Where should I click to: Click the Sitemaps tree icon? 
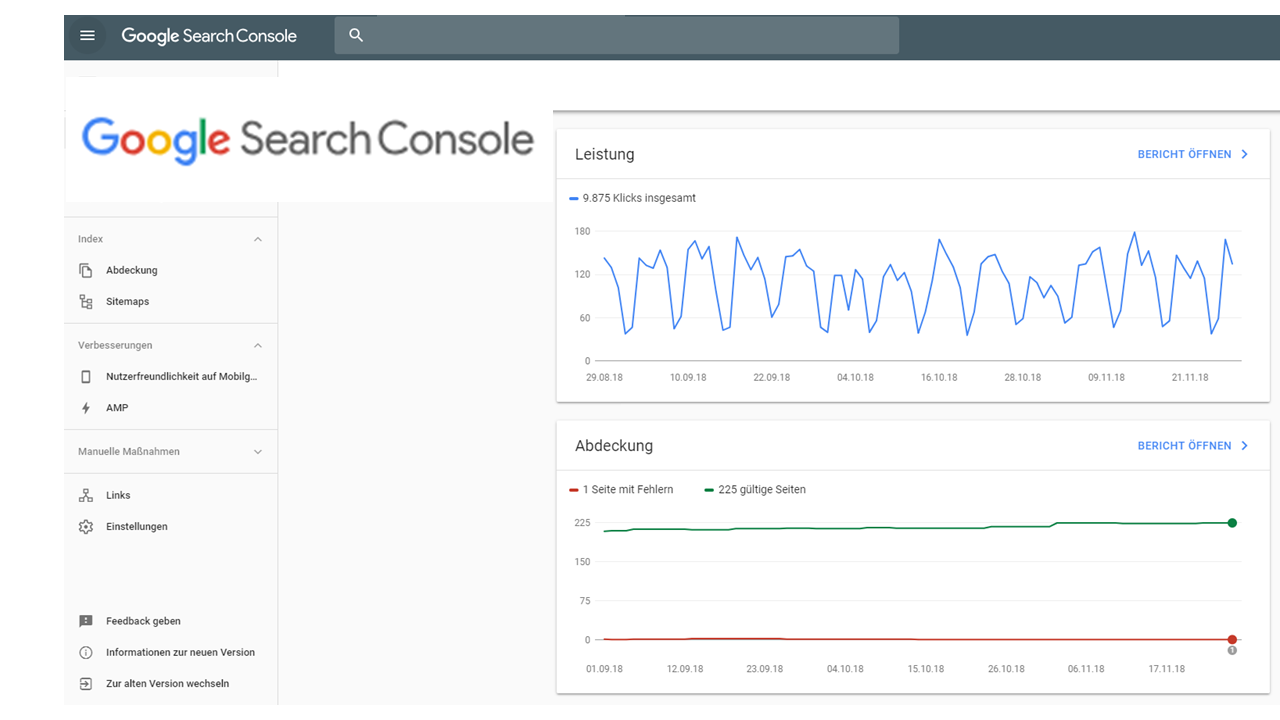86,301
